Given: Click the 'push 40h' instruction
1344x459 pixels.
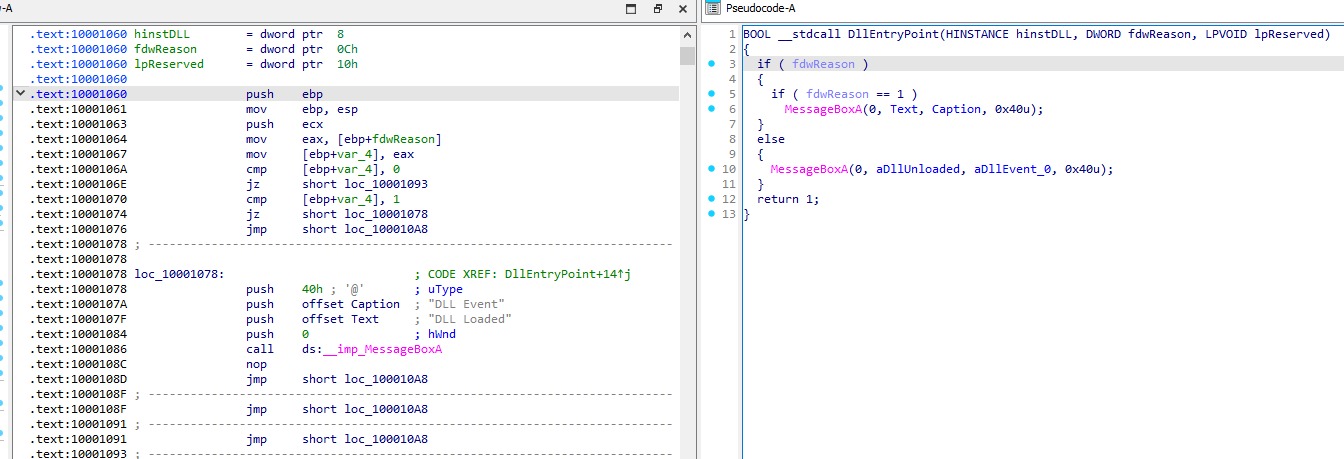Looking at the screenshot, I should (x=283, y=289).
